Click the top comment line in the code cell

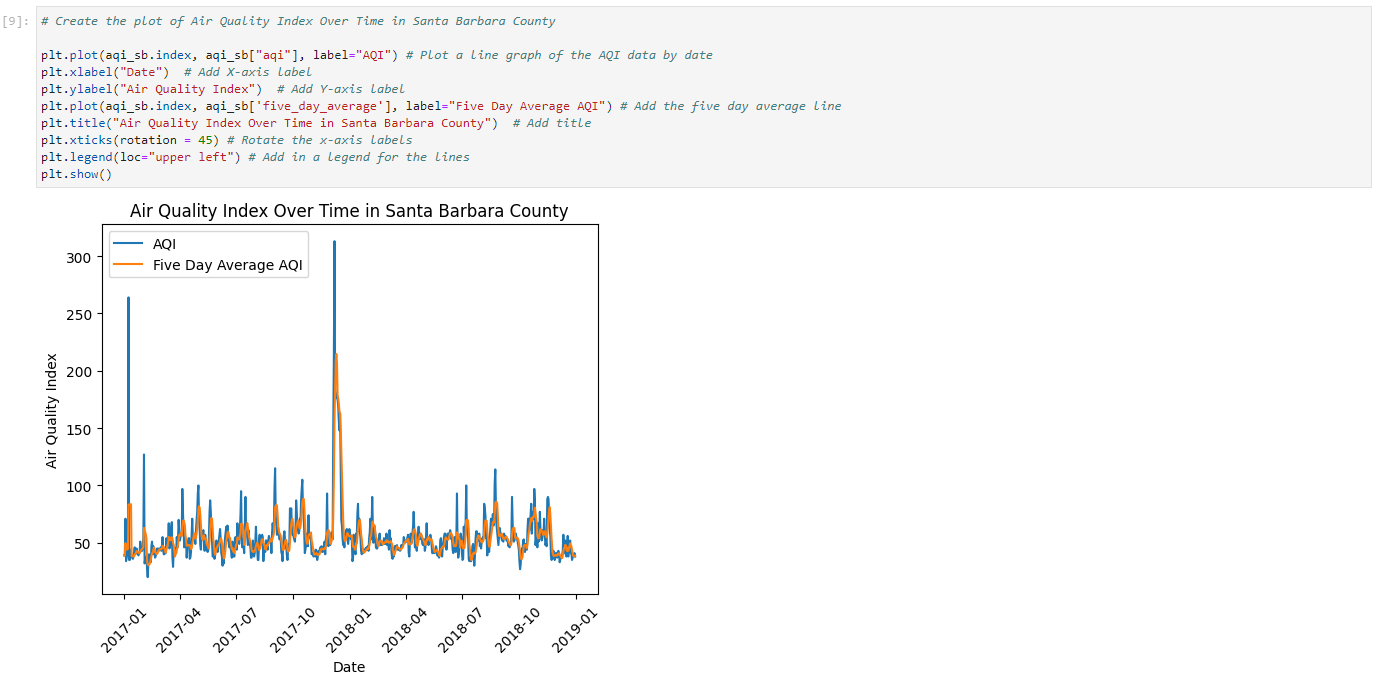point(298,21)
